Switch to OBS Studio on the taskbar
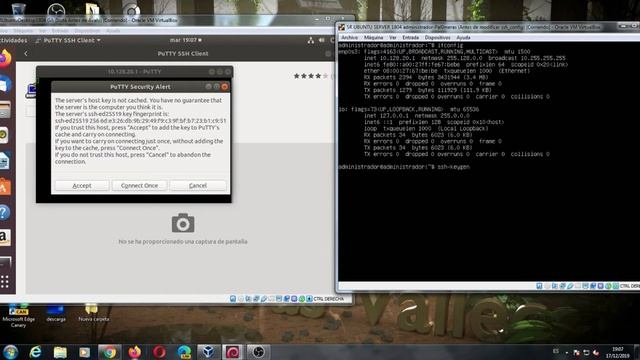Viewport: 640px width, 360px height. [x=258, y=352]
